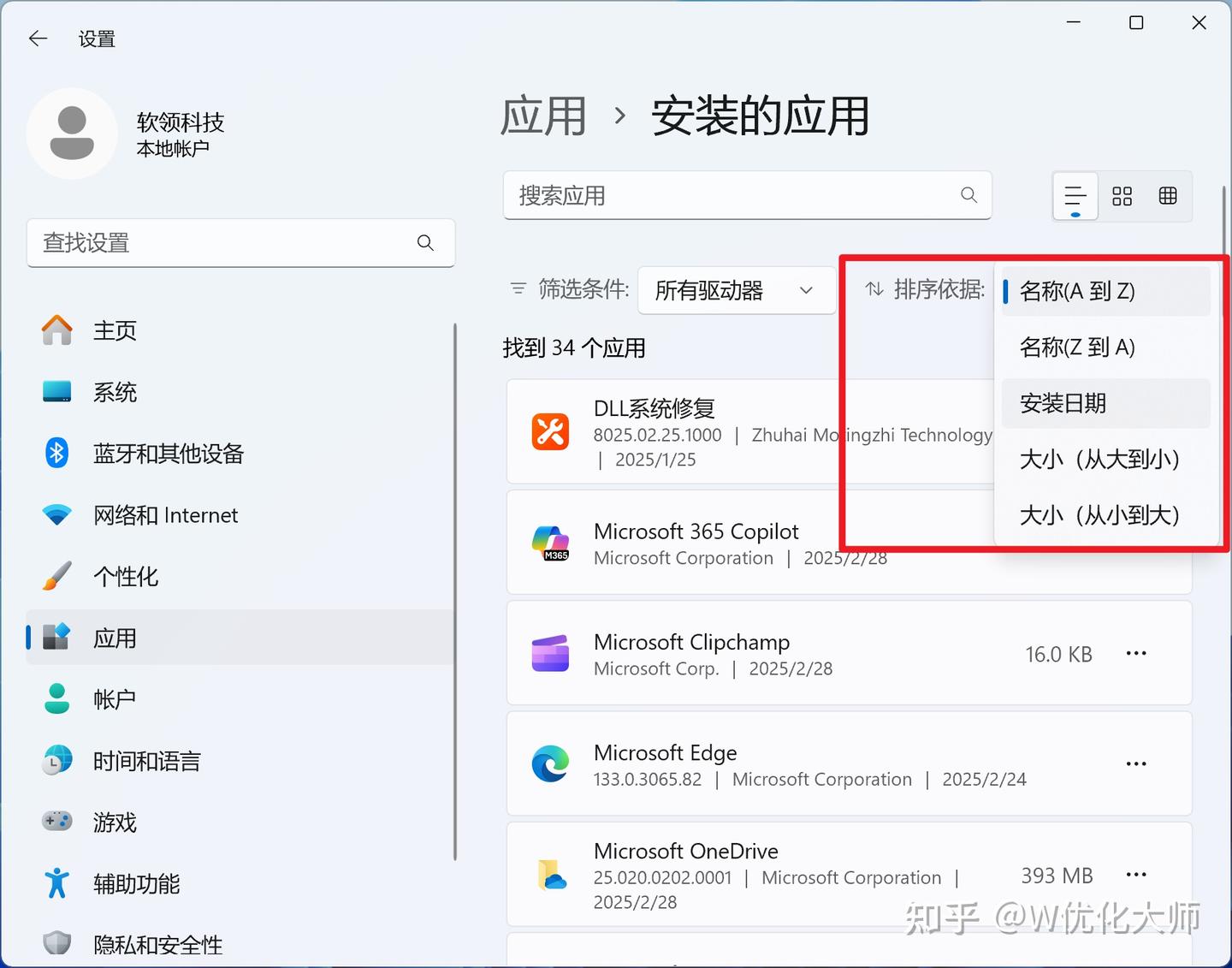Click the 系统 monitor icon
This screenshot has width=1232, height=968.
57,392
